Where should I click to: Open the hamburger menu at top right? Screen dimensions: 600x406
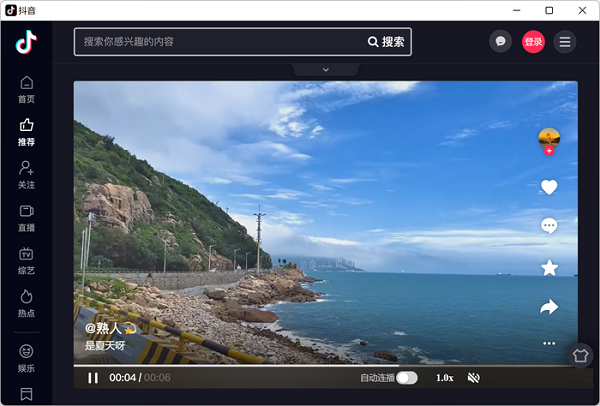[x=565, y=42]
